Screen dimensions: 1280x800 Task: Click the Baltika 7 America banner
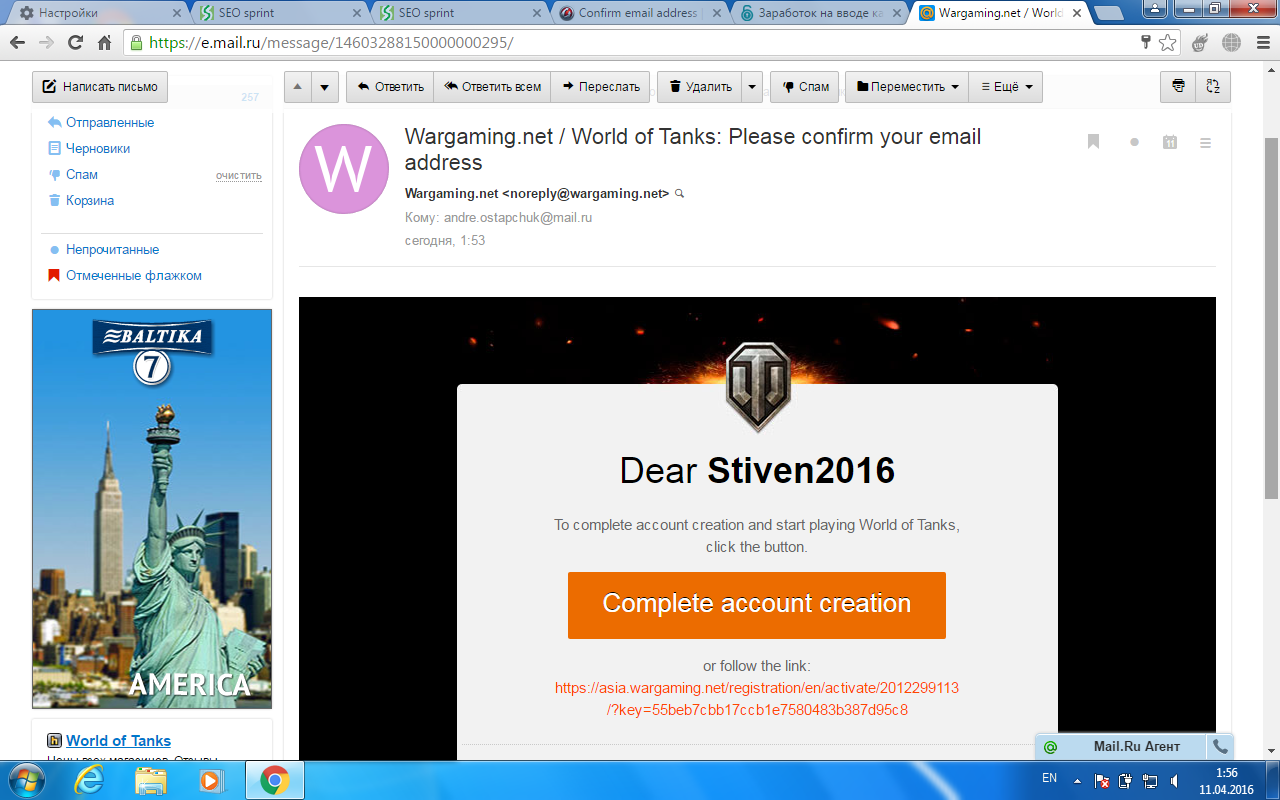click(152, 509)
